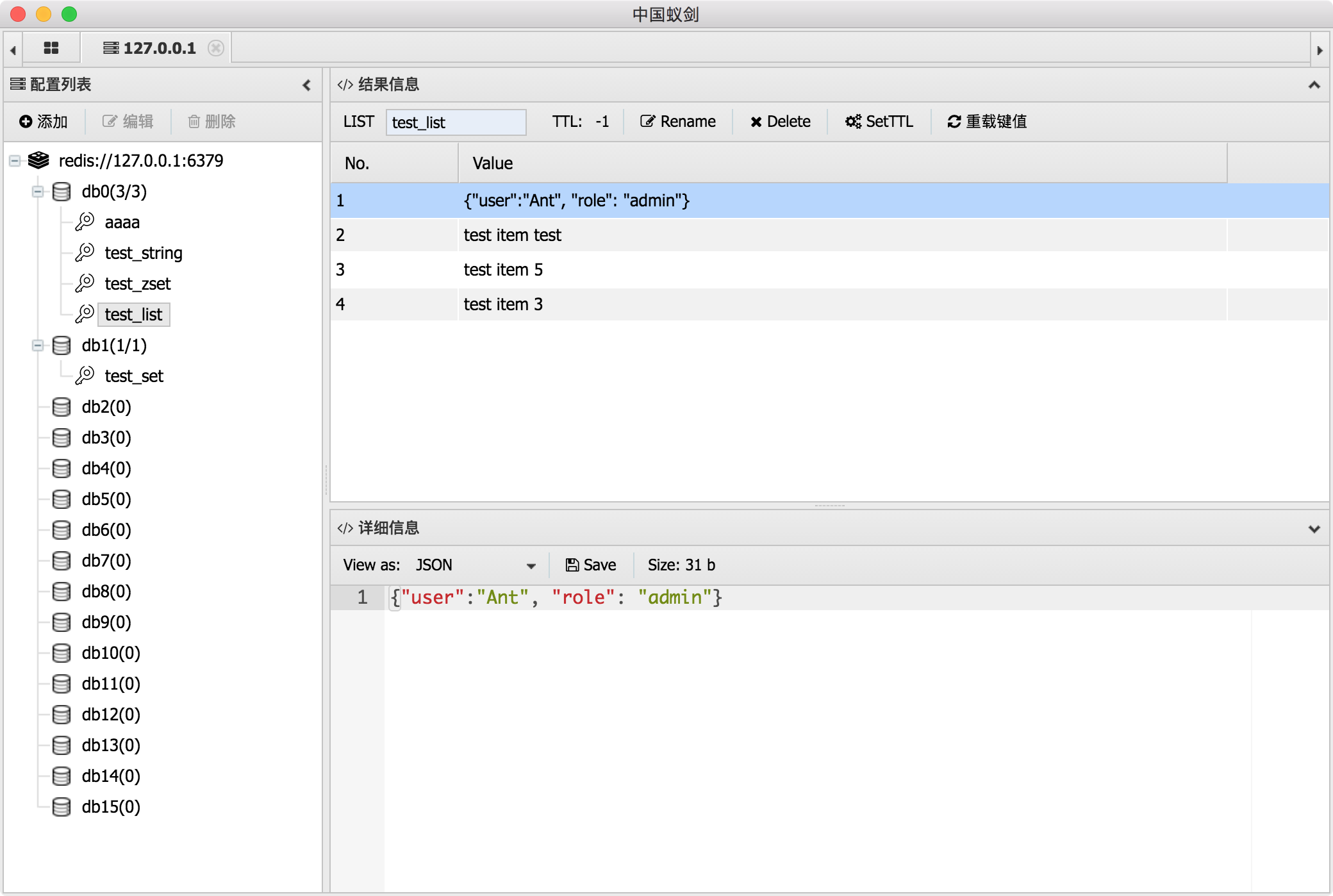
Task: Collapse the 配置列表 side panel
Action: point(306,85)
